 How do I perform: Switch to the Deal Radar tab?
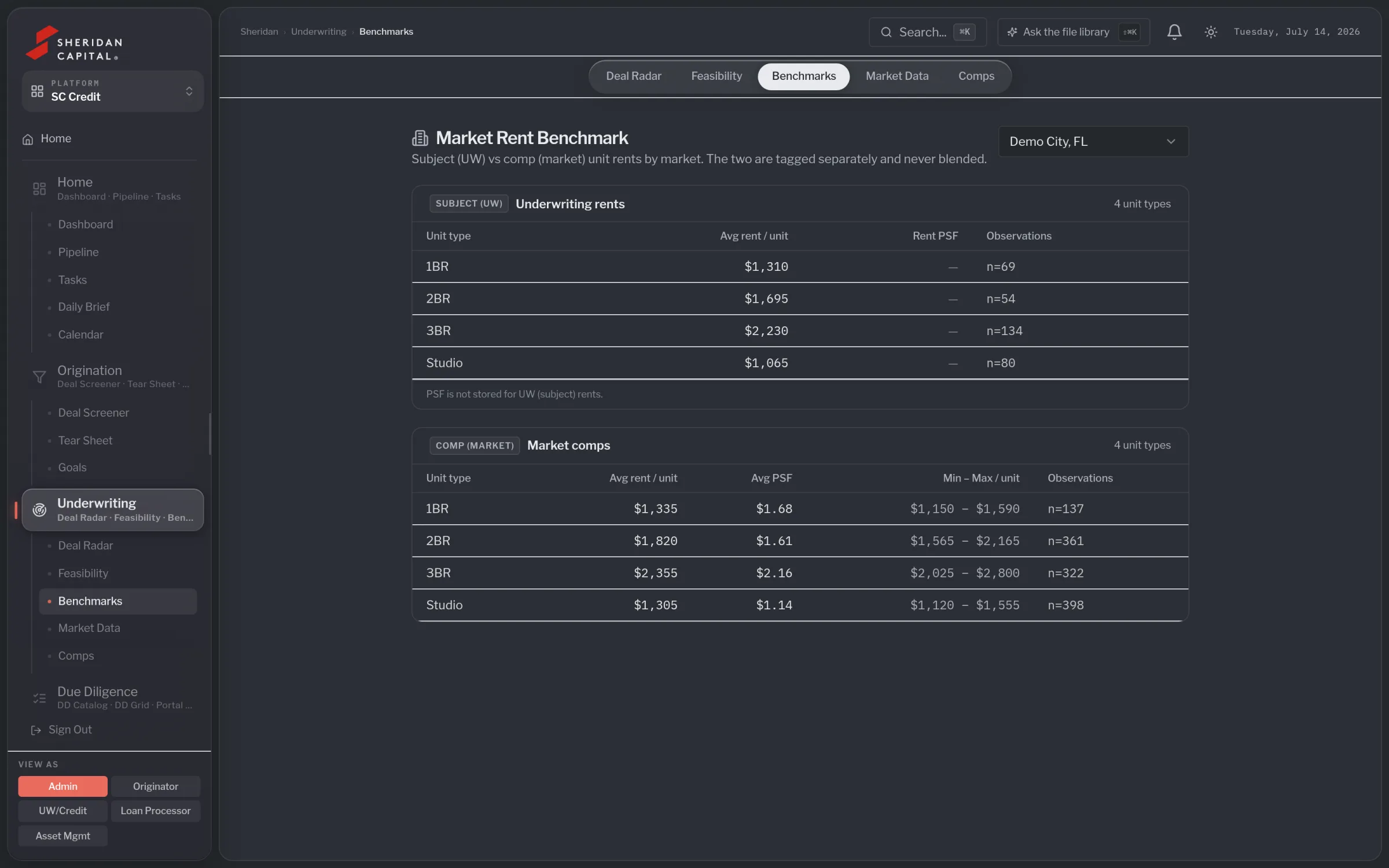[x=633, y=76]
